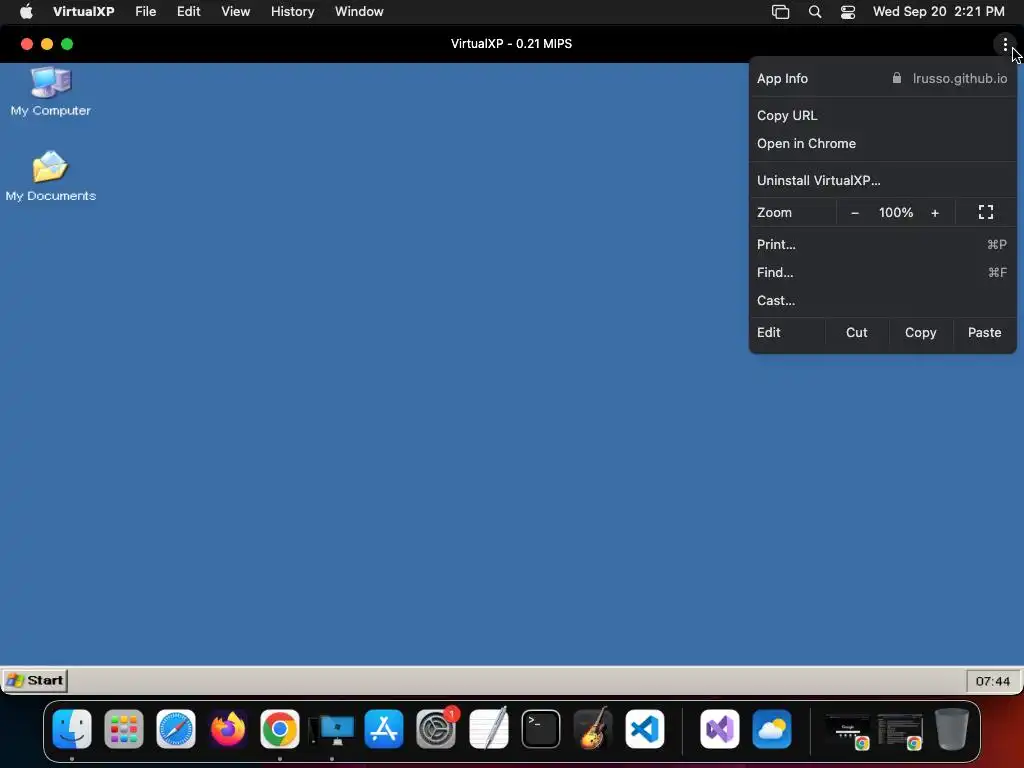Choose Find… from the menu
1024x768 pixels.
(x=883, y=272)
